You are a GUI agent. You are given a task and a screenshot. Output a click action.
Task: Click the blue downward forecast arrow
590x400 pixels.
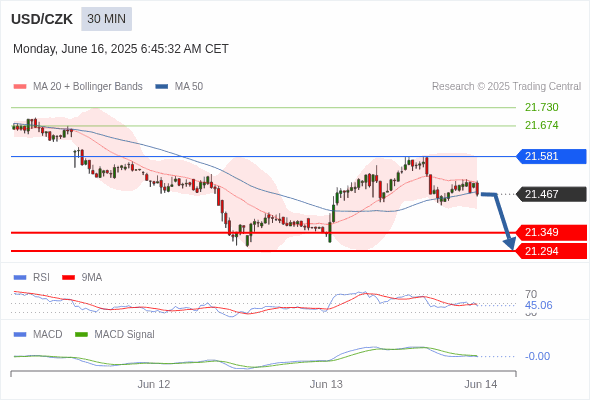click(x=499, y=220)
